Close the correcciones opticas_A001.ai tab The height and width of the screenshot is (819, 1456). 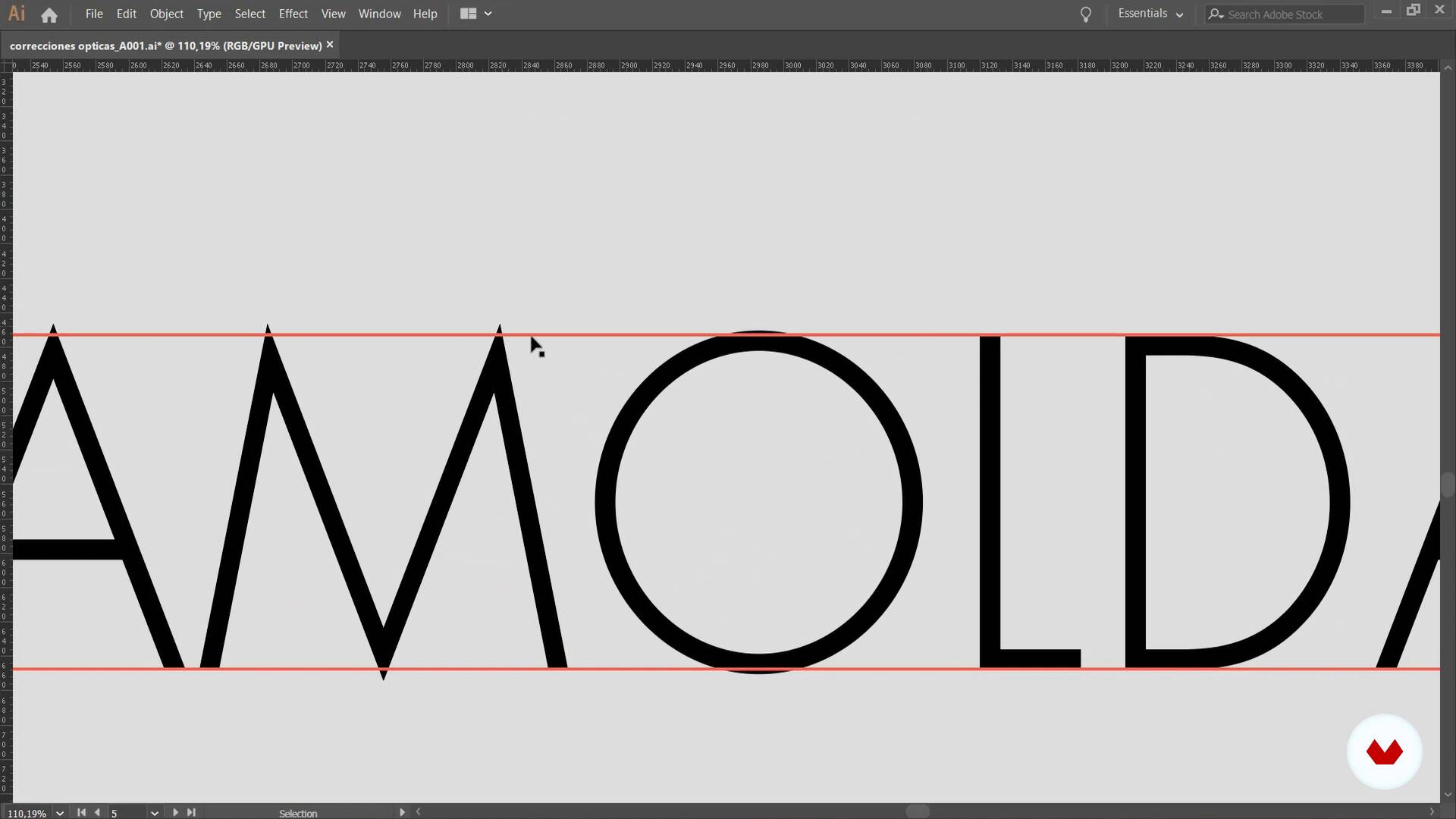[x=330, y=45]
